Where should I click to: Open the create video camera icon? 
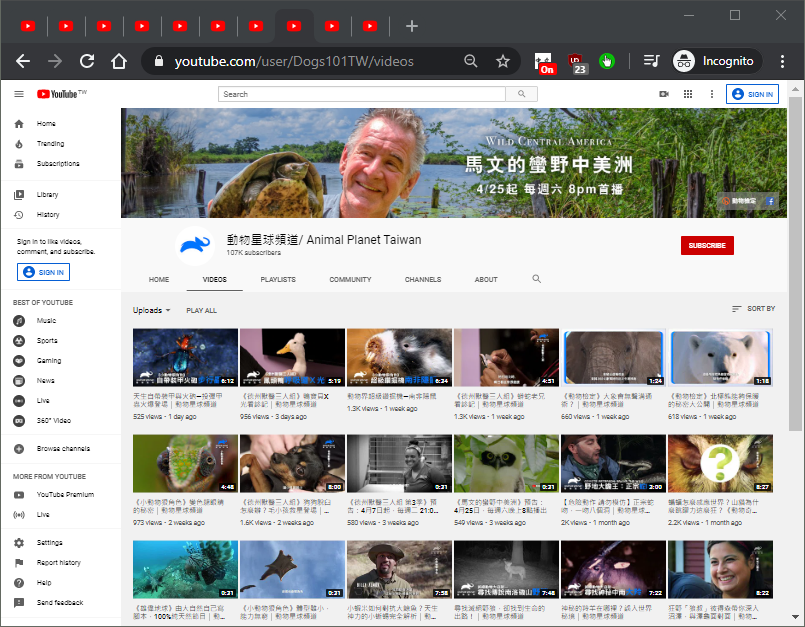click(x=664, y=94)
